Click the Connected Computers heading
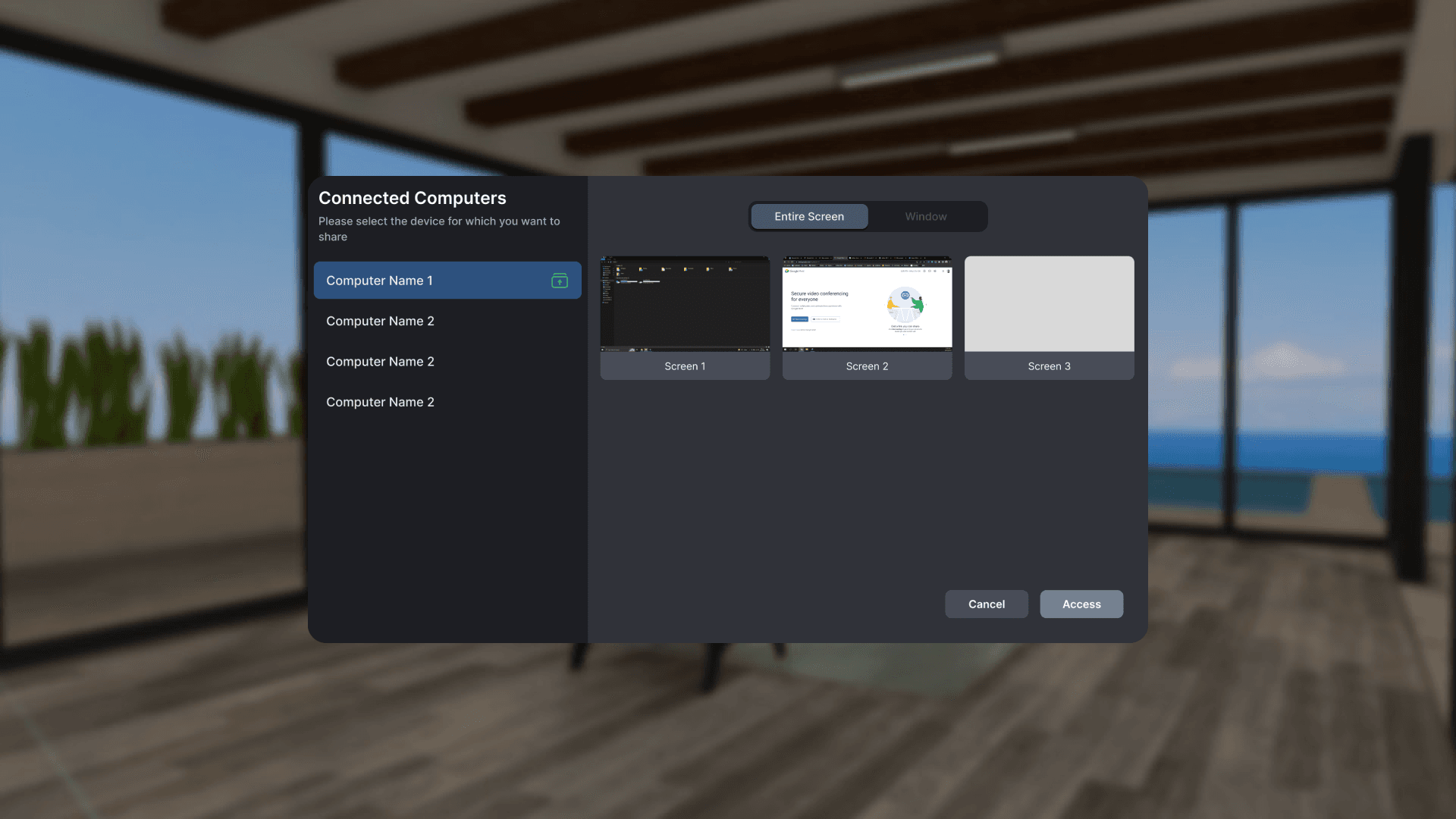 pos(412,197)
